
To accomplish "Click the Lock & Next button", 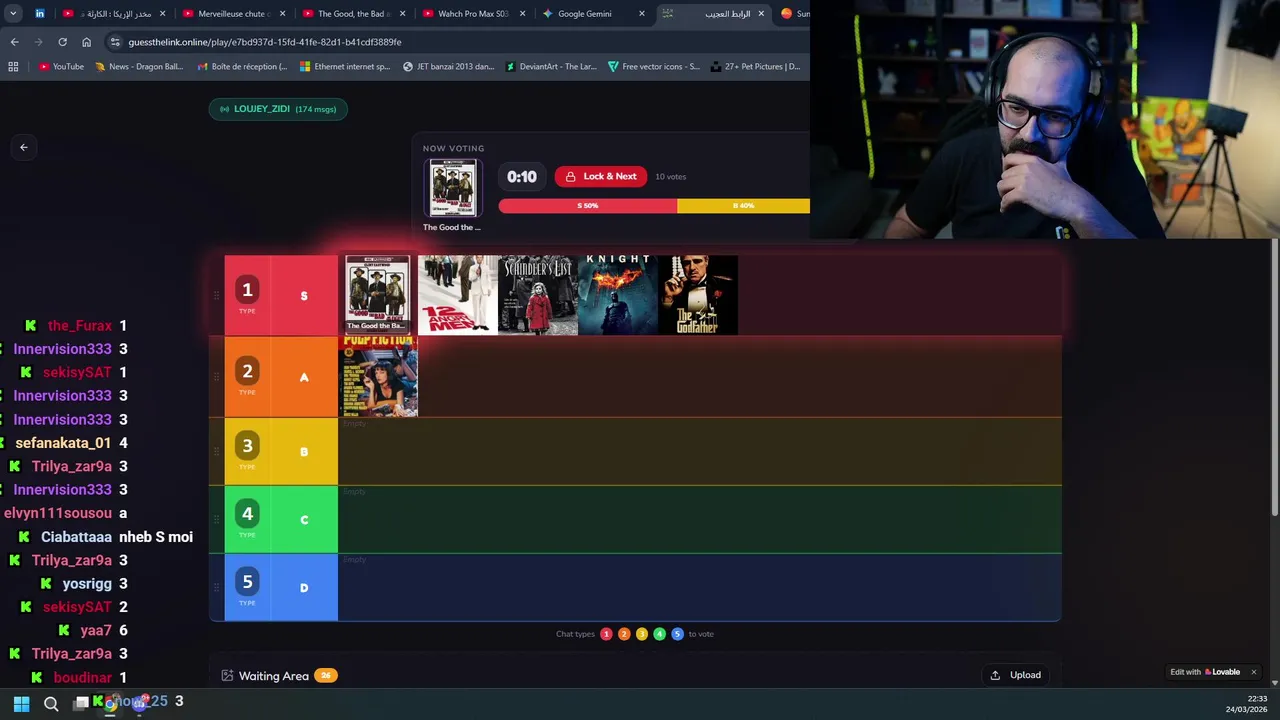I will [x=601, y=176].
